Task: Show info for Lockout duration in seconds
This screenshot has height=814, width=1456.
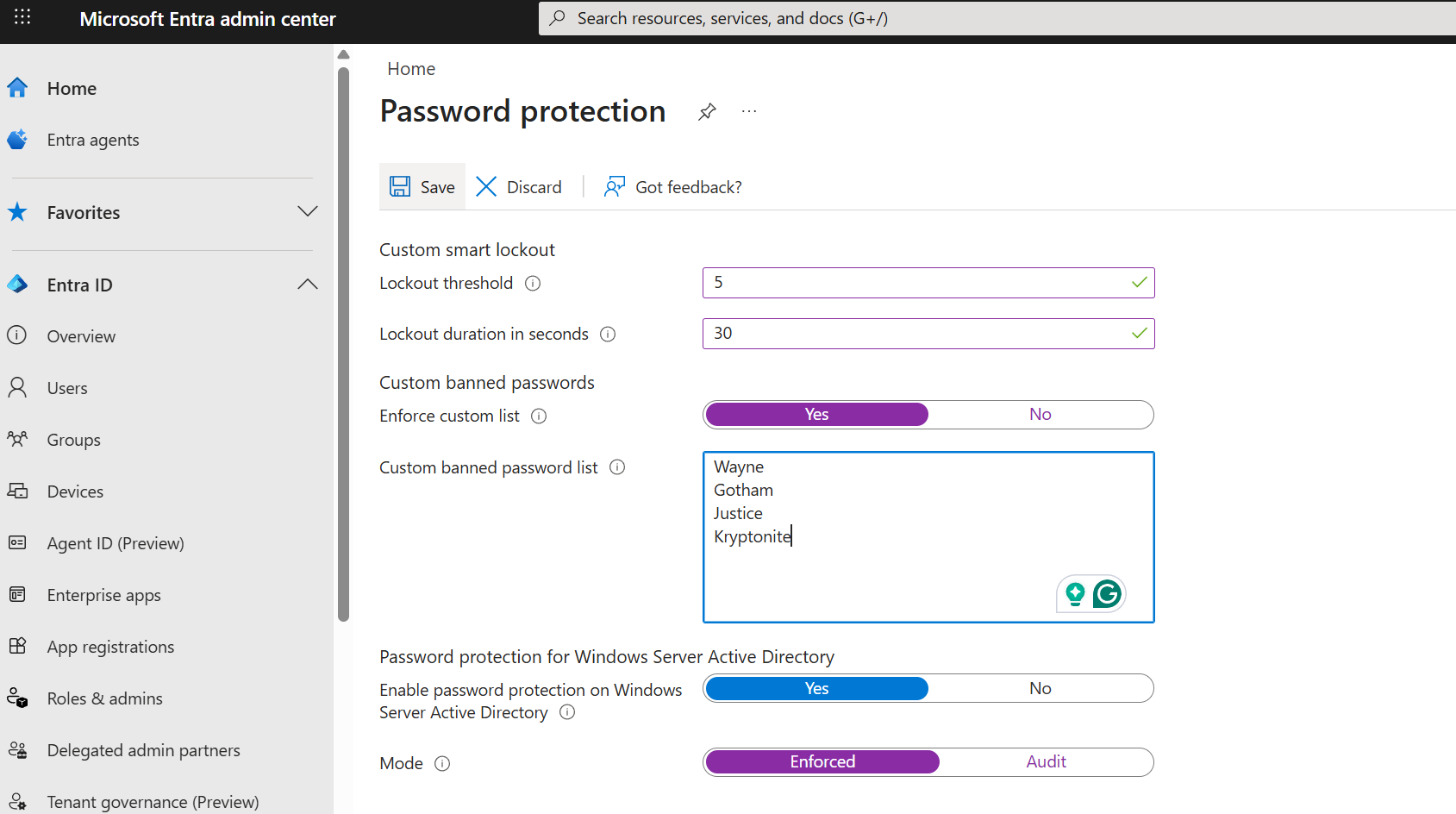Action: pos(608,335)
